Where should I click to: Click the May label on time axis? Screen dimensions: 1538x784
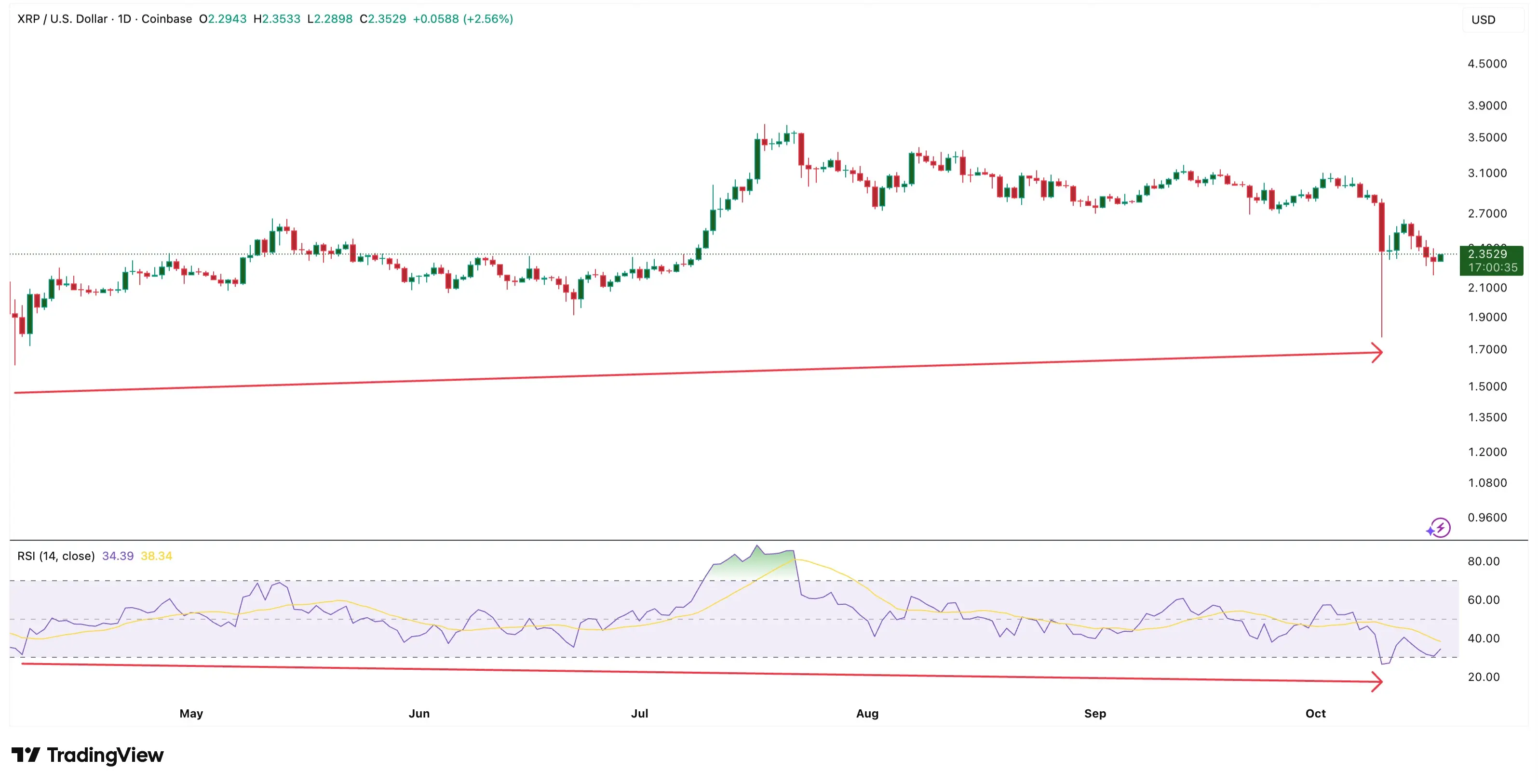[191, 714]
